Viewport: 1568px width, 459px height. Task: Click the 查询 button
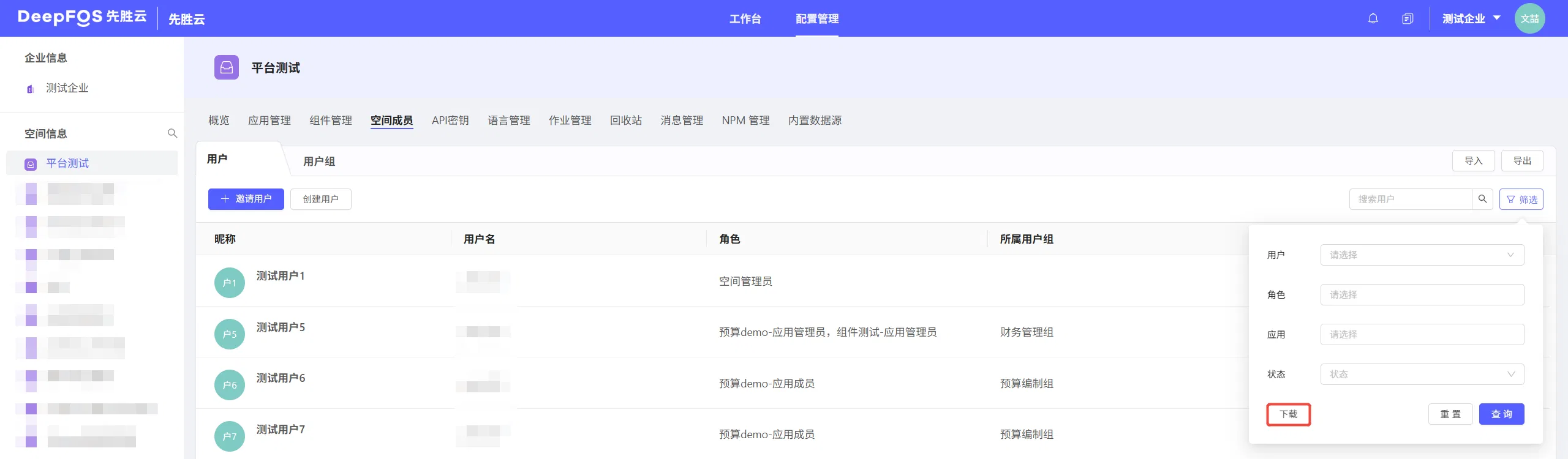(1502, 414)
